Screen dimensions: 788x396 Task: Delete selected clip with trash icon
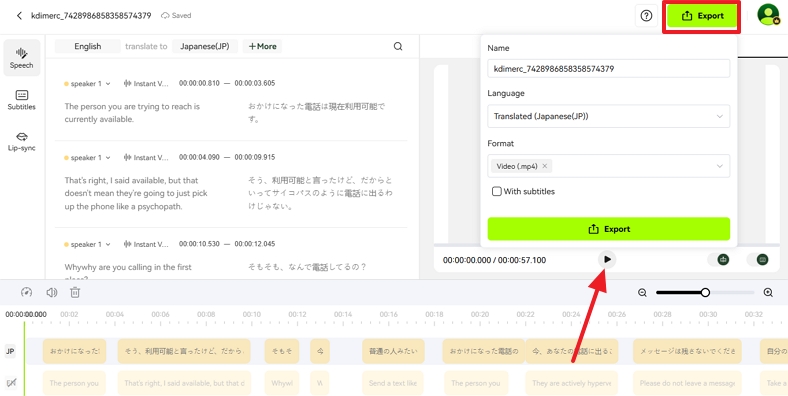tap(75, 292)
